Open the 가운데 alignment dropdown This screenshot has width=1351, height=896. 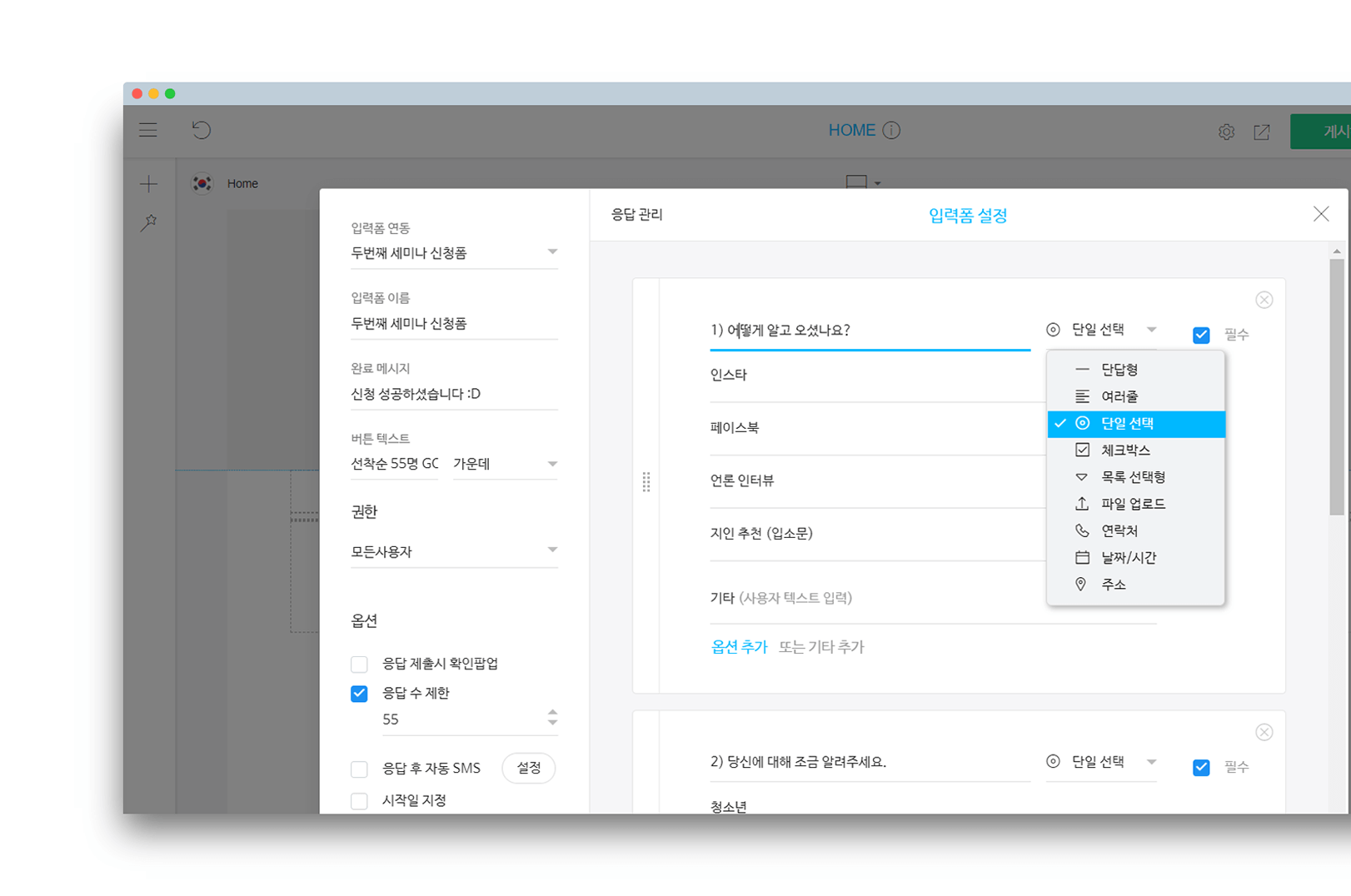click(505, 464)
